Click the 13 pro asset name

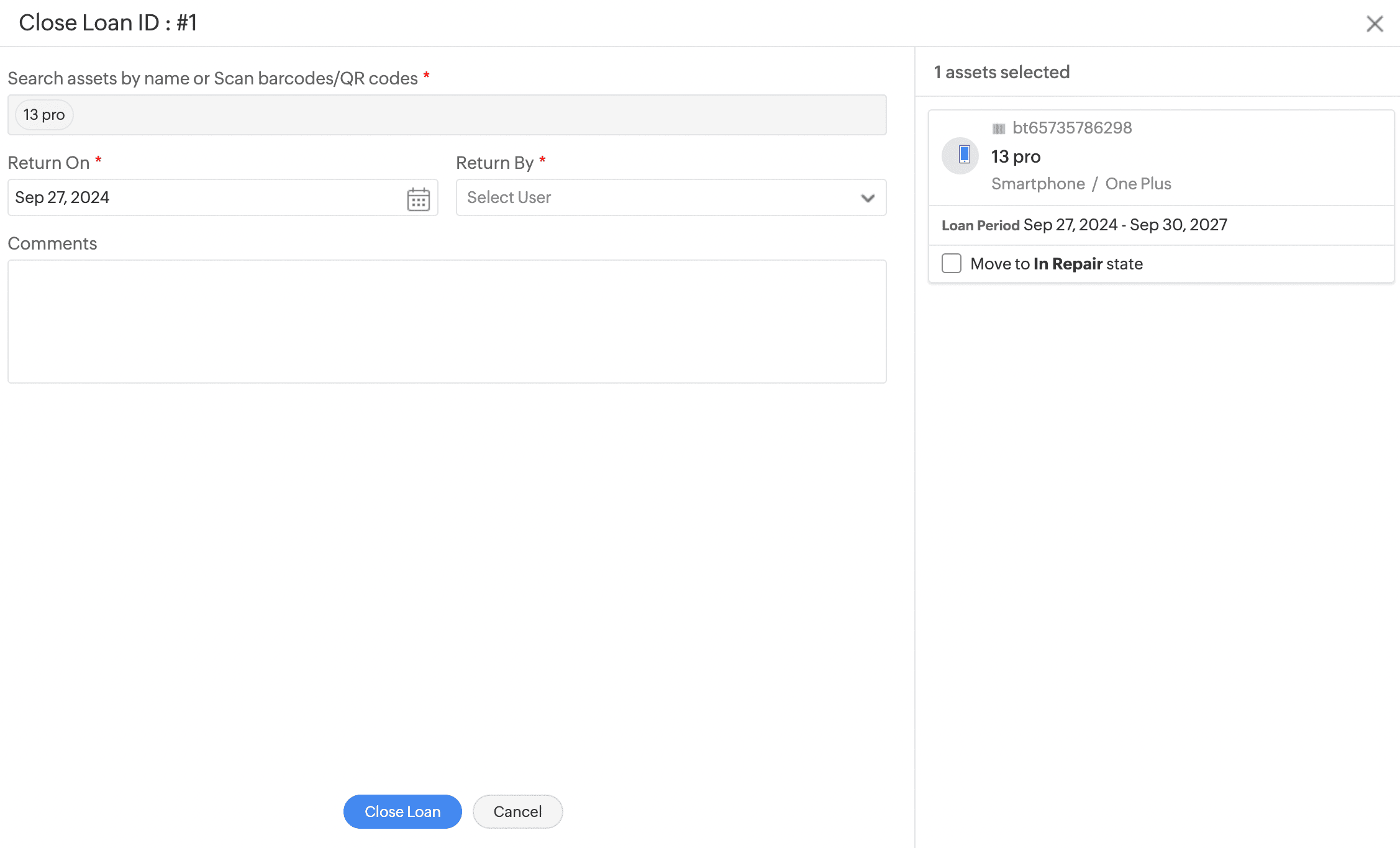click(1016, 156)
